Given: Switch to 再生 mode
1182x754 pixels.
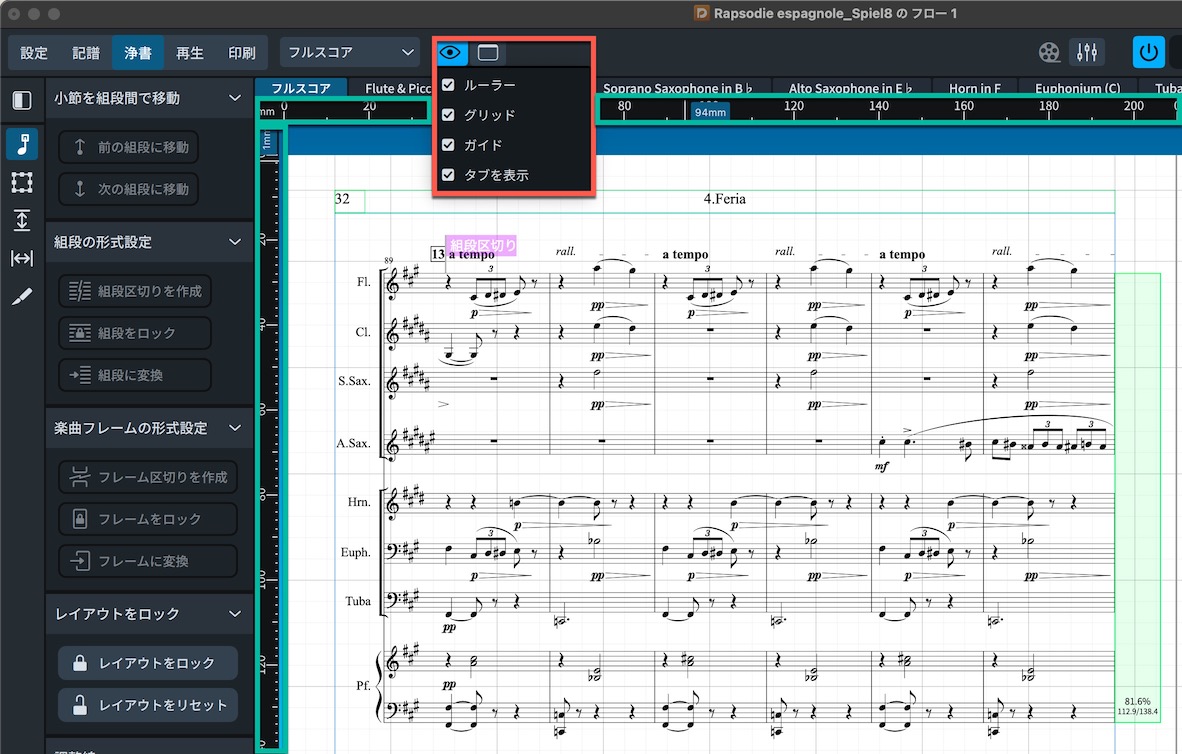Looking at the screenshot, I should [190, 53].
